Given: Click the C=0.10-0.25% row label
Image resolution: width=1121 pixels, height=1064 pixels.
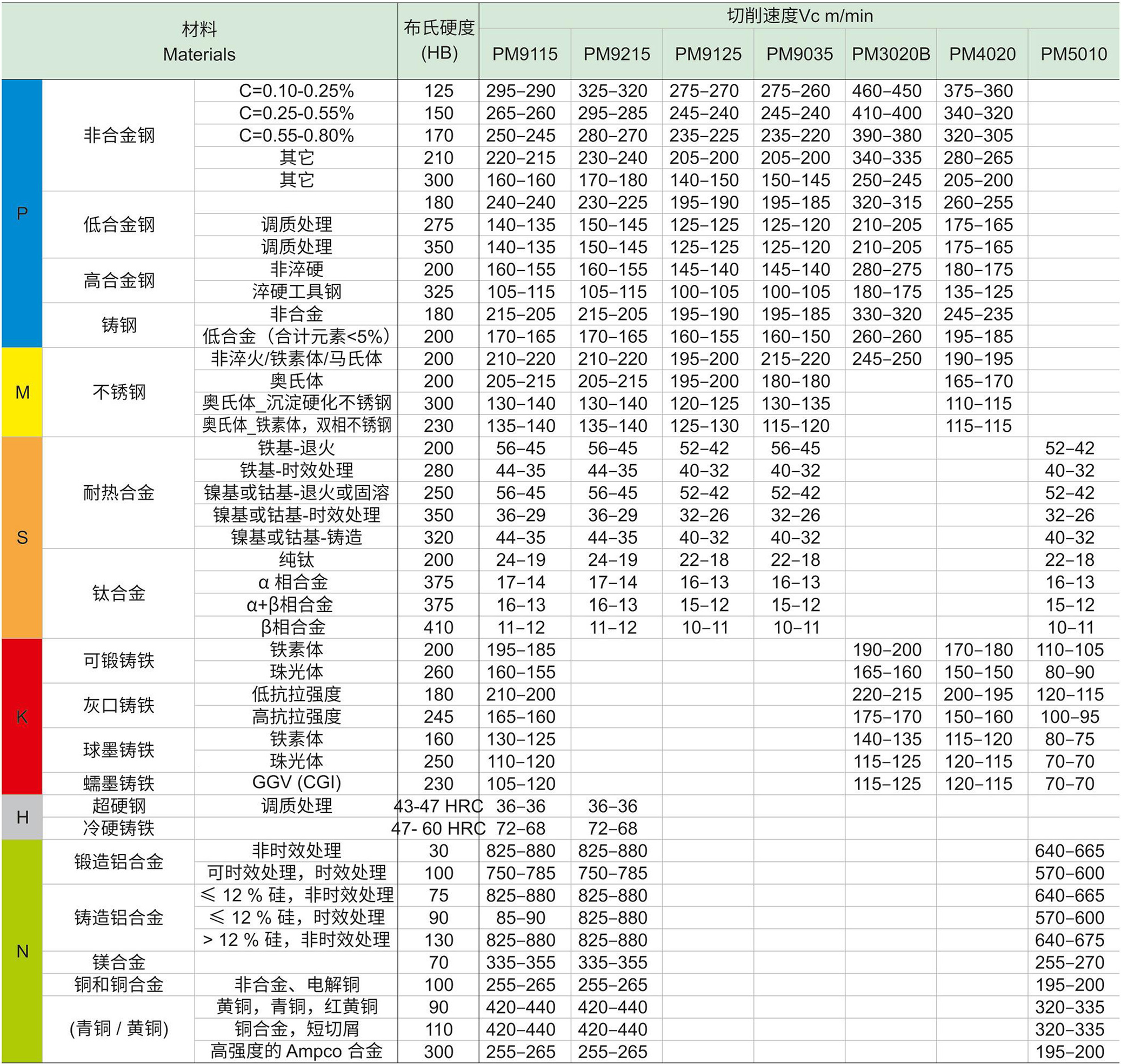Looking at the screenshot, I should tap(296, 91).
